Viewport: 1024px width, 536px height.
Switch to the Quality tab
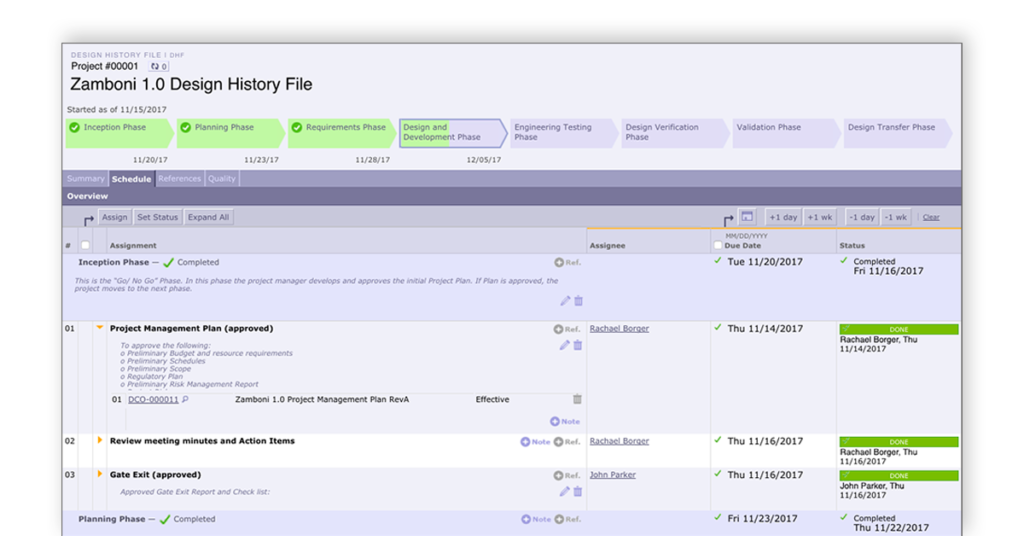coord(221,179)
